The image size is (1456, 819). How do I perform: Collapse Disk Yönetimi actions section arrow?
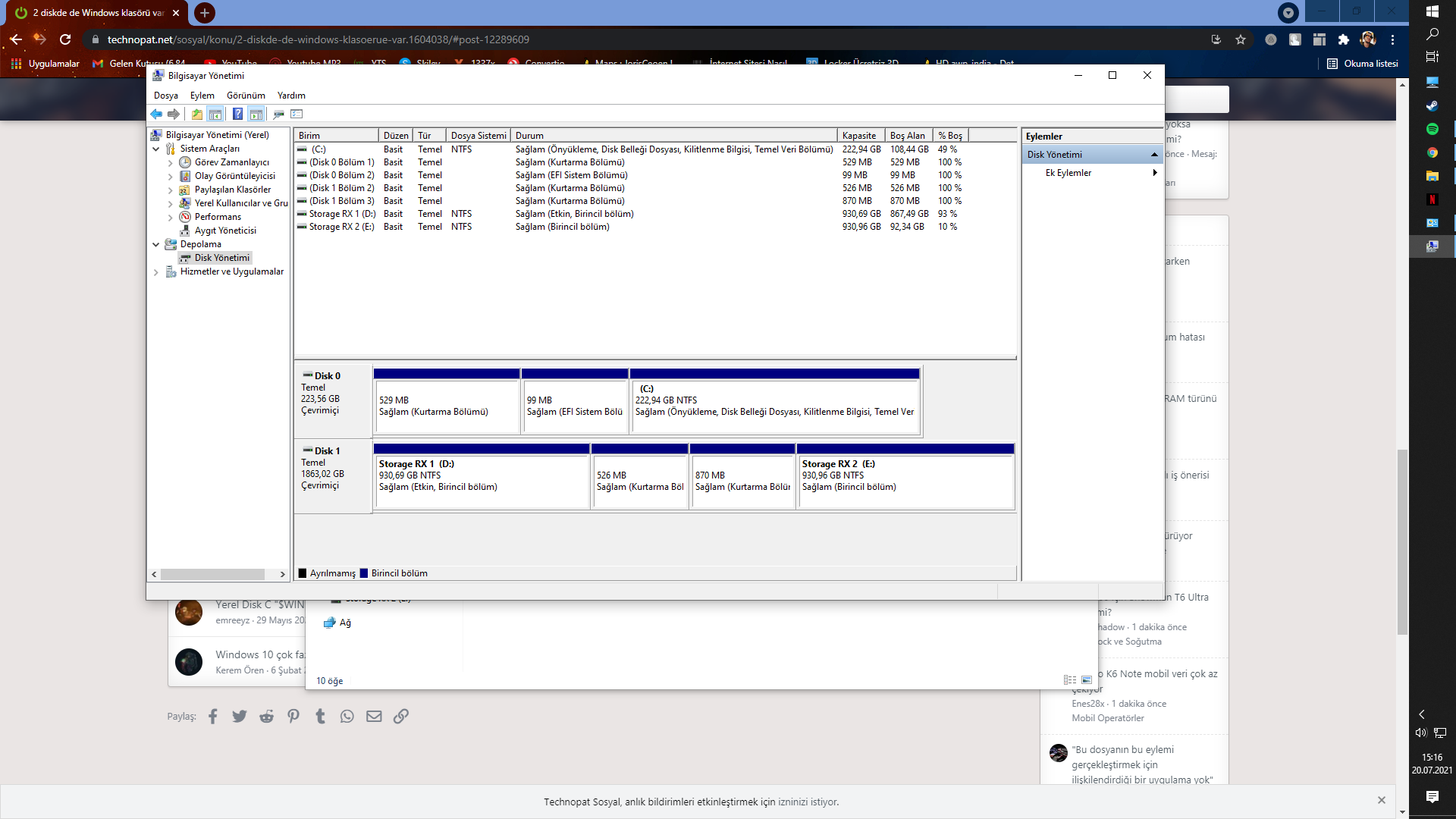click(1154, 155)
